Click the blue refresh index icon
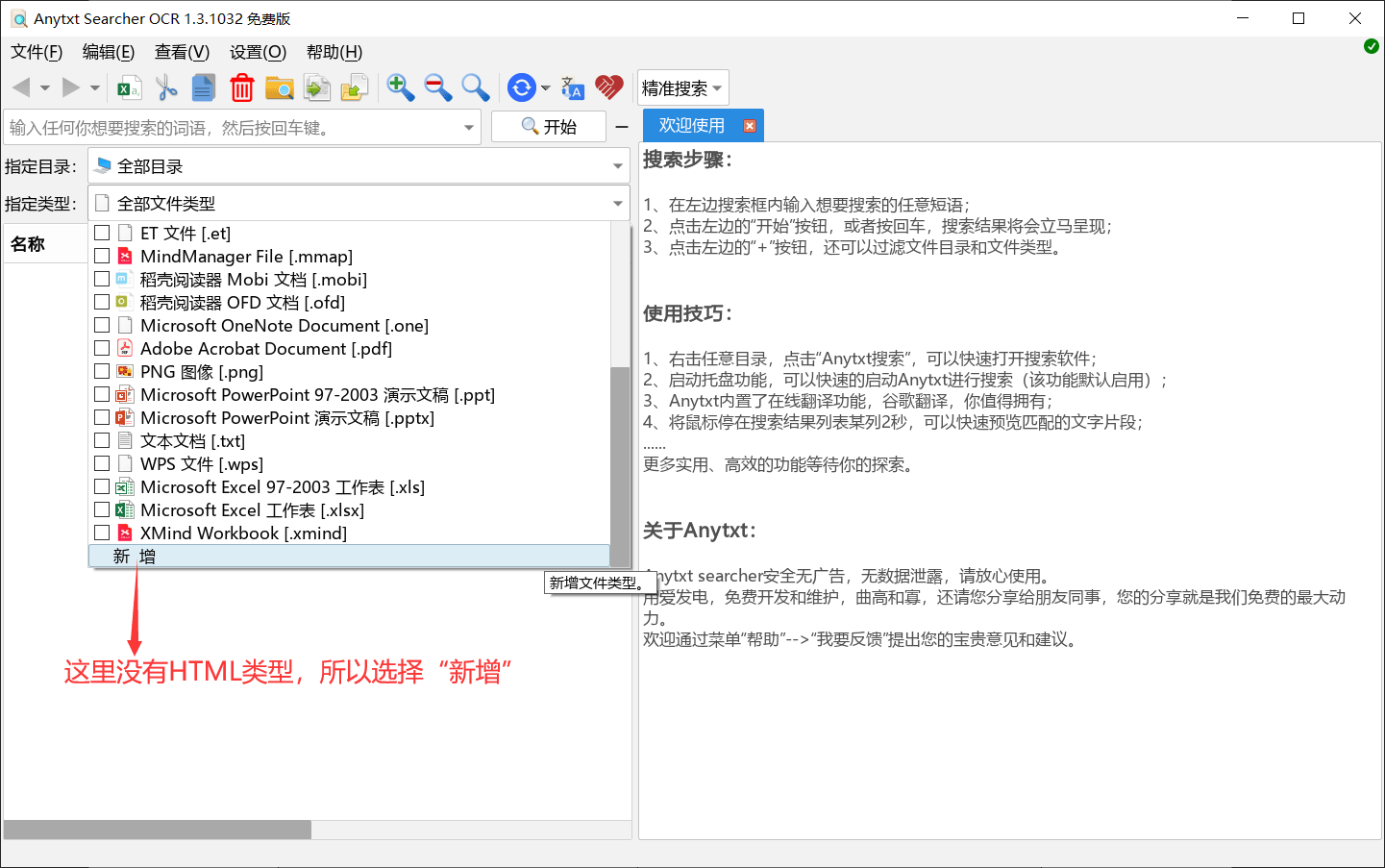This screenshot has height=868, width=1385. pyautogui.click(x=521, y=87)
